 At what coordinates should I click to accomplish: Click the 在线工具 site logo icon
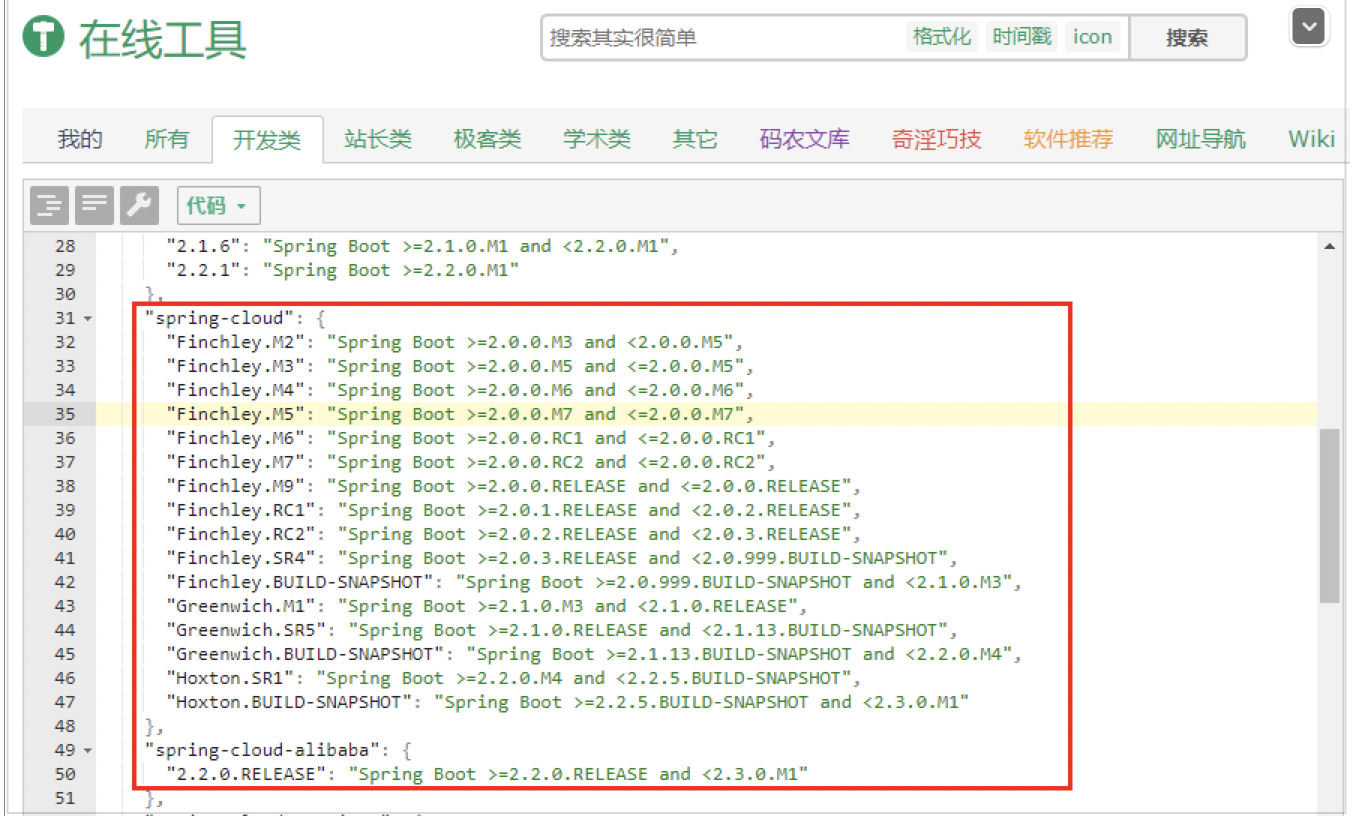(x=43, y=38)
